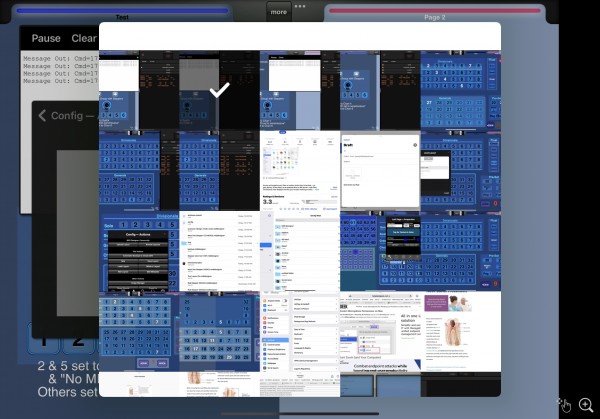Image resolution: width=600 pixels, height=419 pixels.
Task: Click the '2 & 5 set to' description text
Action: (68, 366)
